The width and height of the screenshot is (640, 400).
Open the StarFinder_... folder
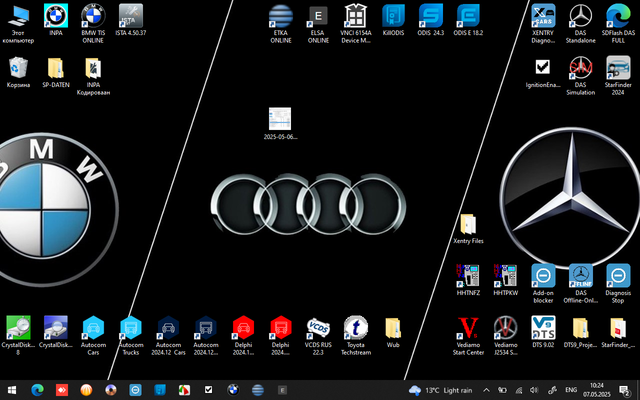[618, 332]
